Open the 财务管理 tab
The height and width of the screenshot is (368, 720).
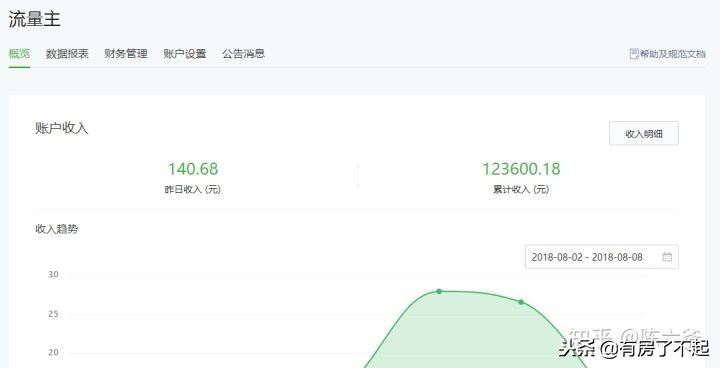click(126, 54)
